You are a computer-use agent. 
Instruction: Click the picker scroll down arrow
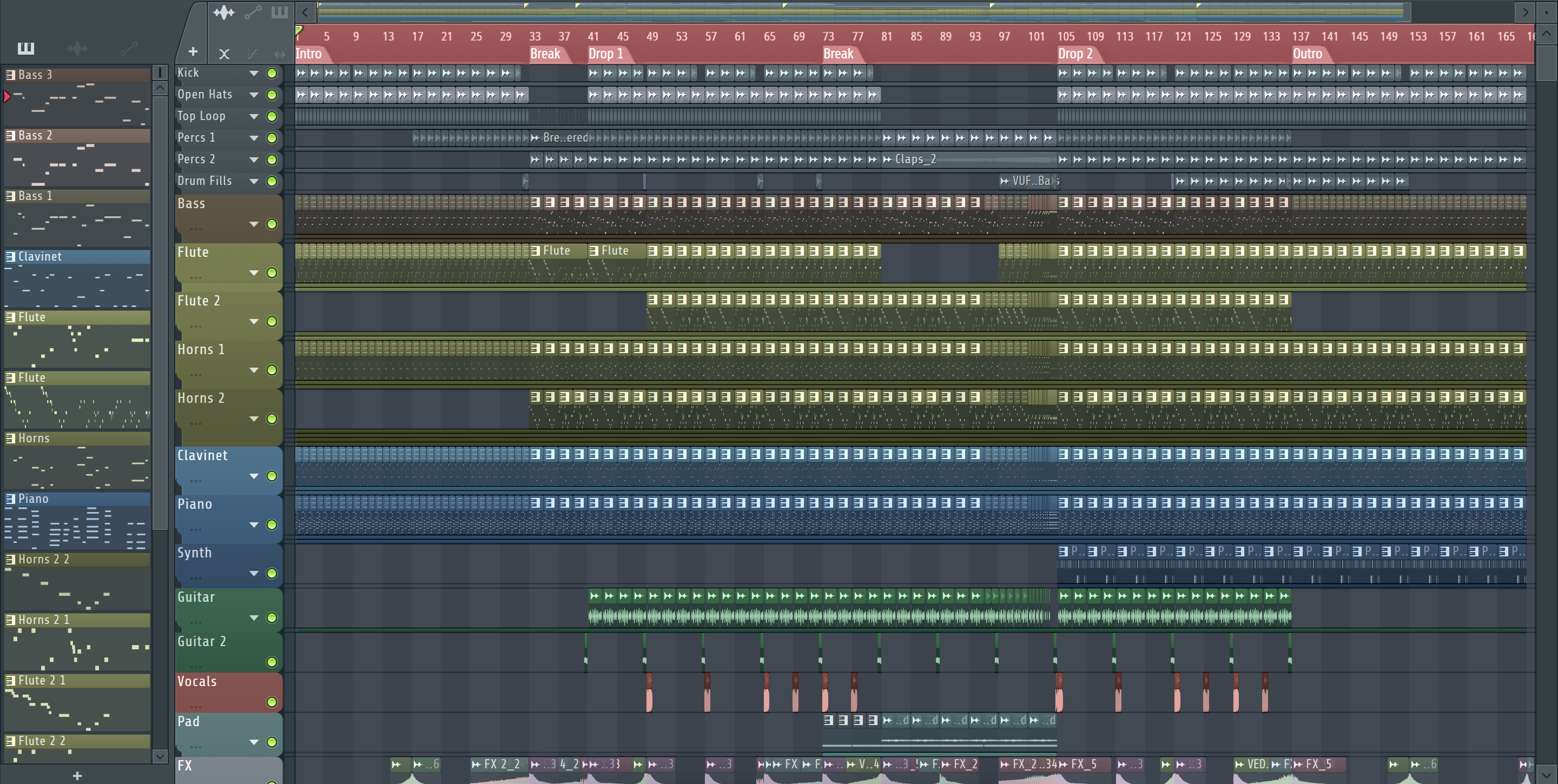(x=160, y=756)
